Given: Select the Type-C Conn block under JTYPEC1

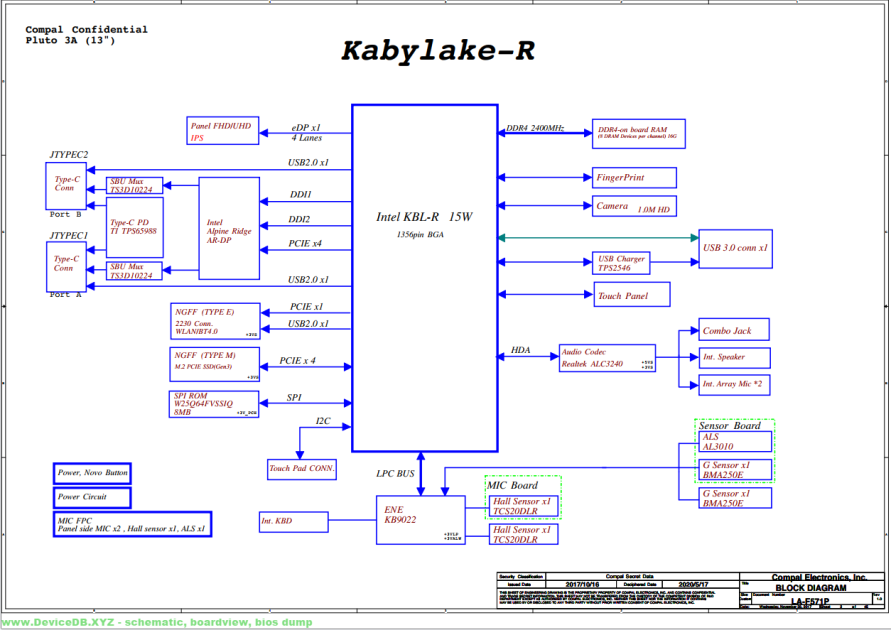Looking at the screenshot, I should (x=66, y=266).
